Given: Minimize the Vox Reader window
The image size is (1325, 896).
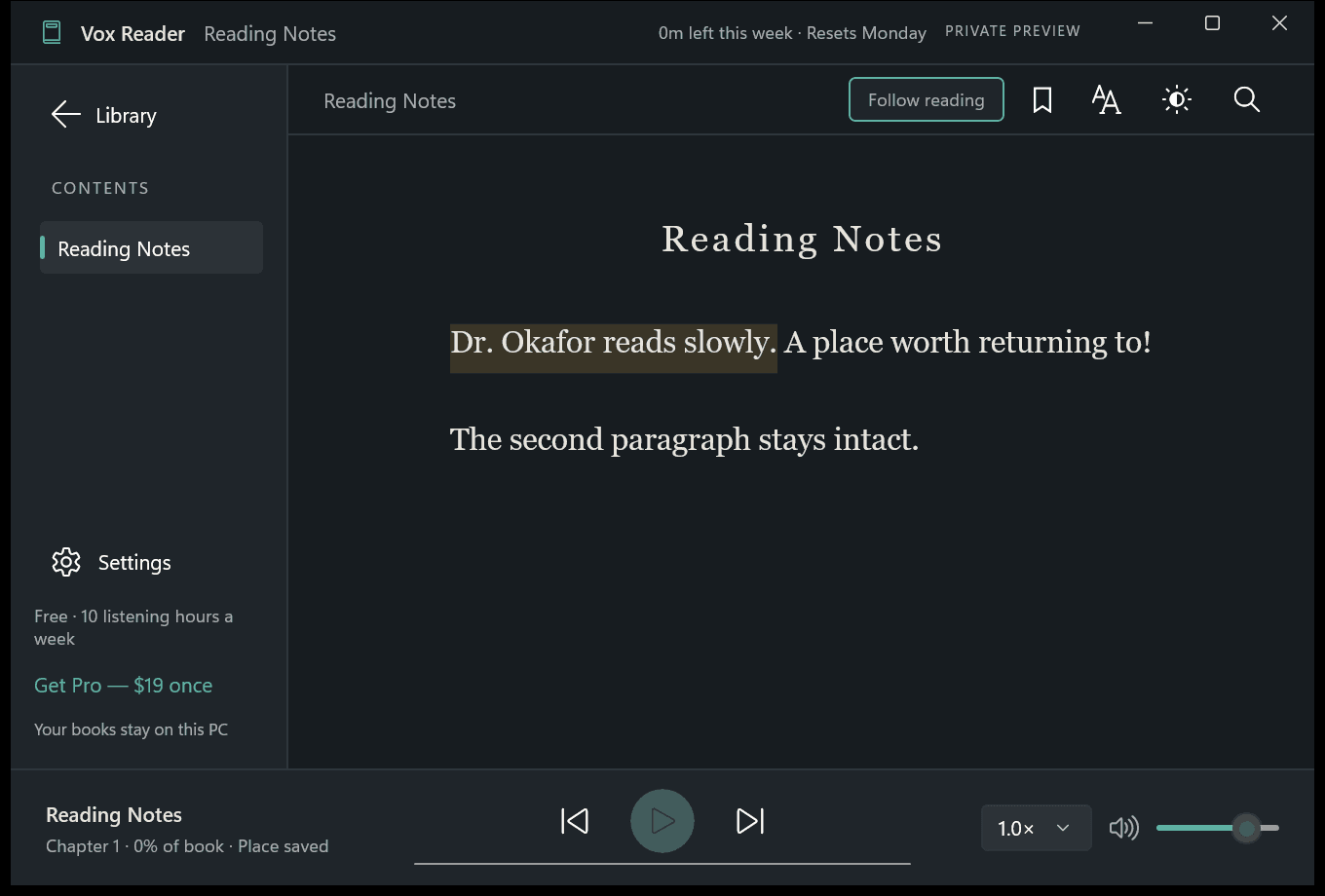Looking at the screenshot, I should point(1146,23).
